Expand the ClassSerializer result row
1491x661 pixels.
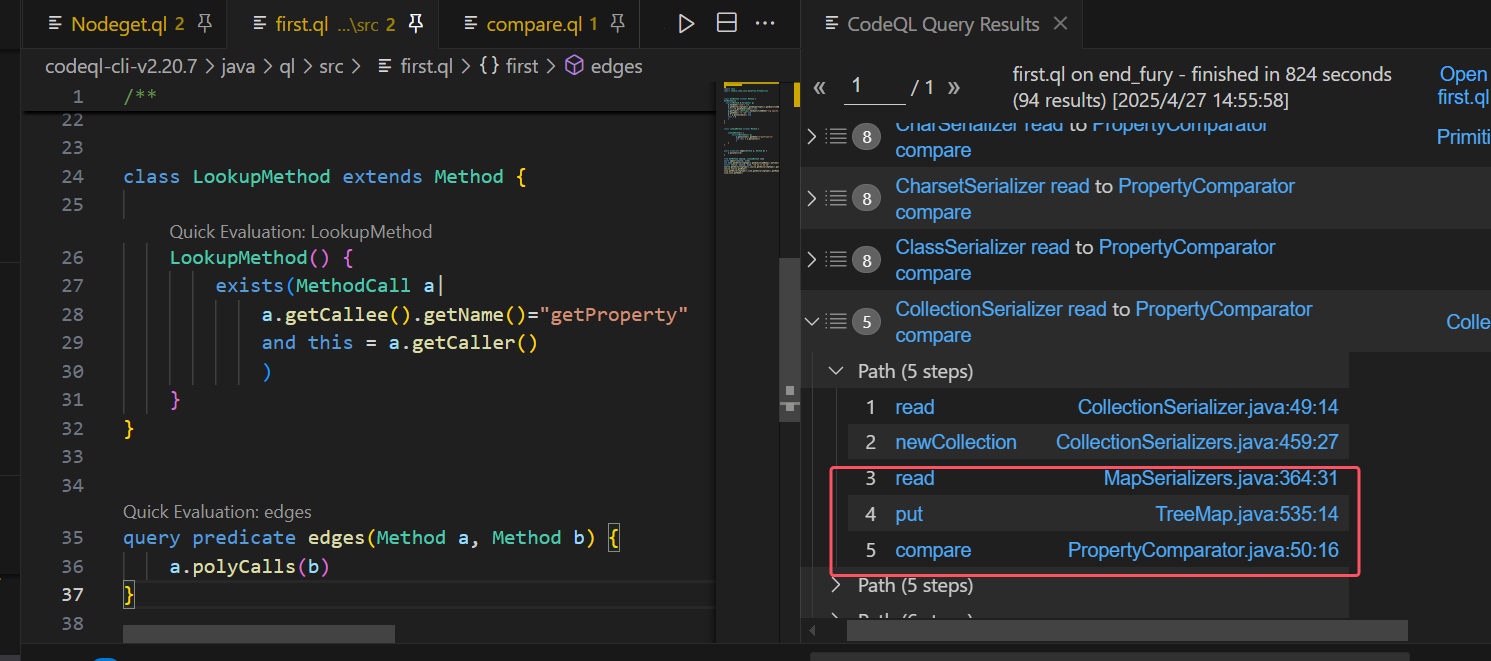coord(812,259)
